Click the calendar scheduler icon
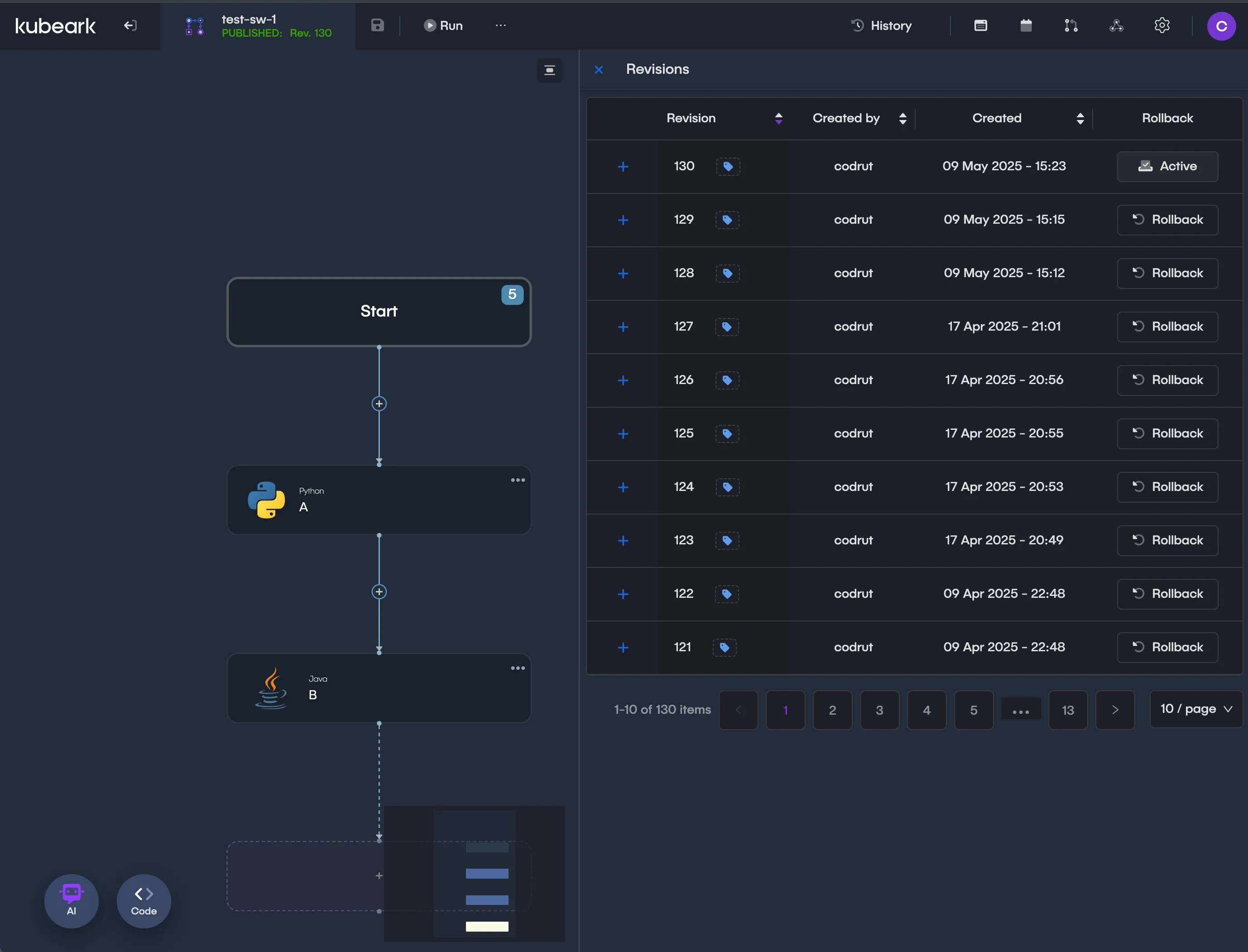This screenshot has width=1248, height=952. click(1026, 25)
